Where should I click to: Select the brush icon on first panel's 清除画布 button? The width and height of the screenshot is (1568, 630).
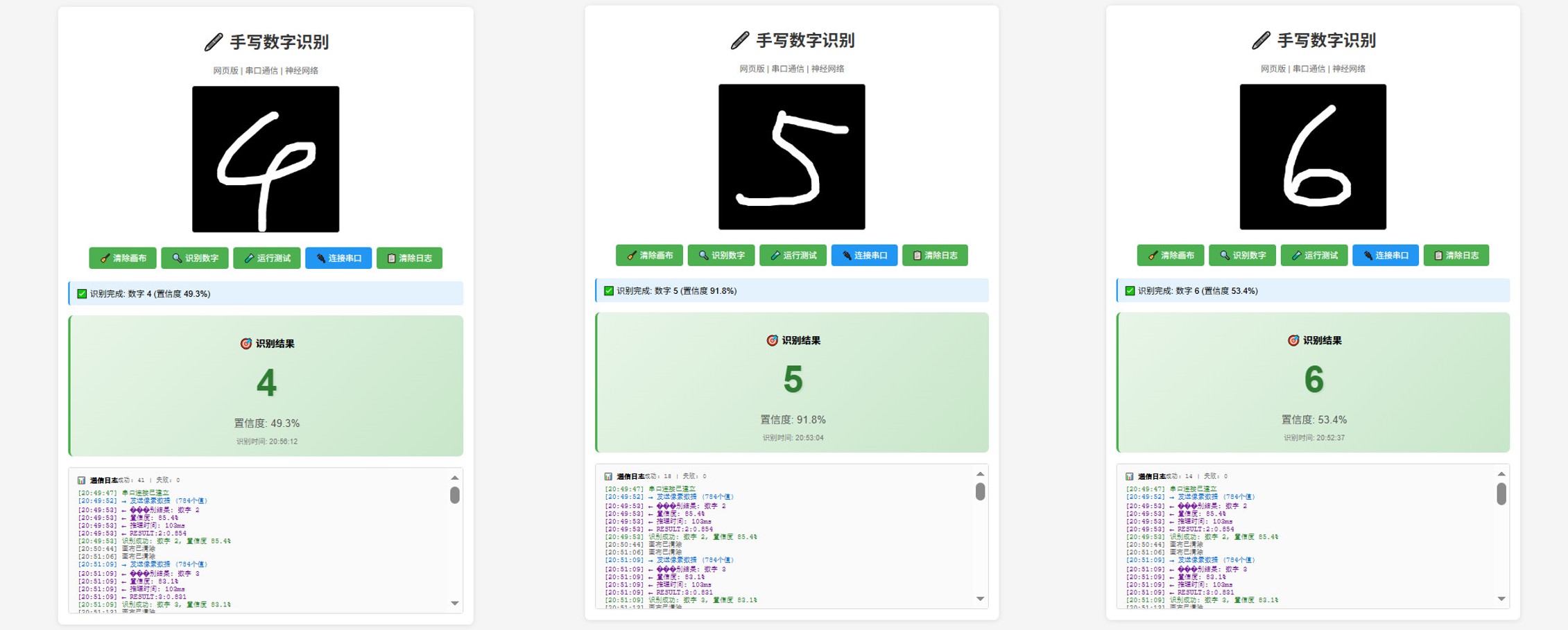pyautogui.click(x=104, y=258)
